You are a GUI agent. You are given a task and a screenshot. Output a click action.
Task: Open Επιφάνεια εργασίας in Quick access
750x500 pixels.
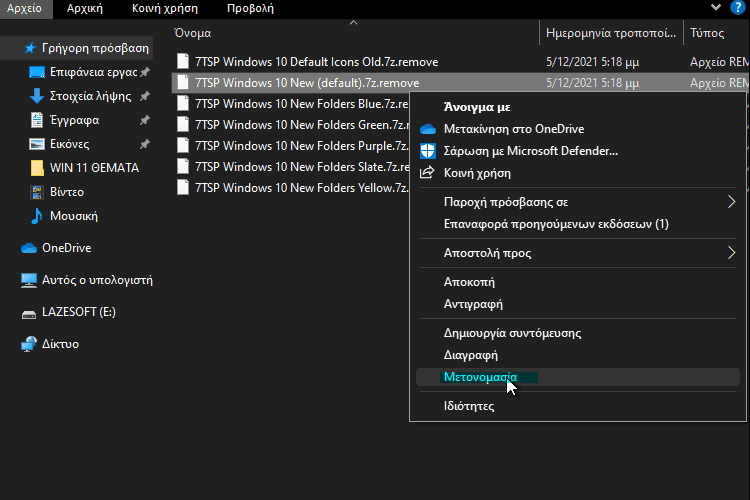coord(93,72)
